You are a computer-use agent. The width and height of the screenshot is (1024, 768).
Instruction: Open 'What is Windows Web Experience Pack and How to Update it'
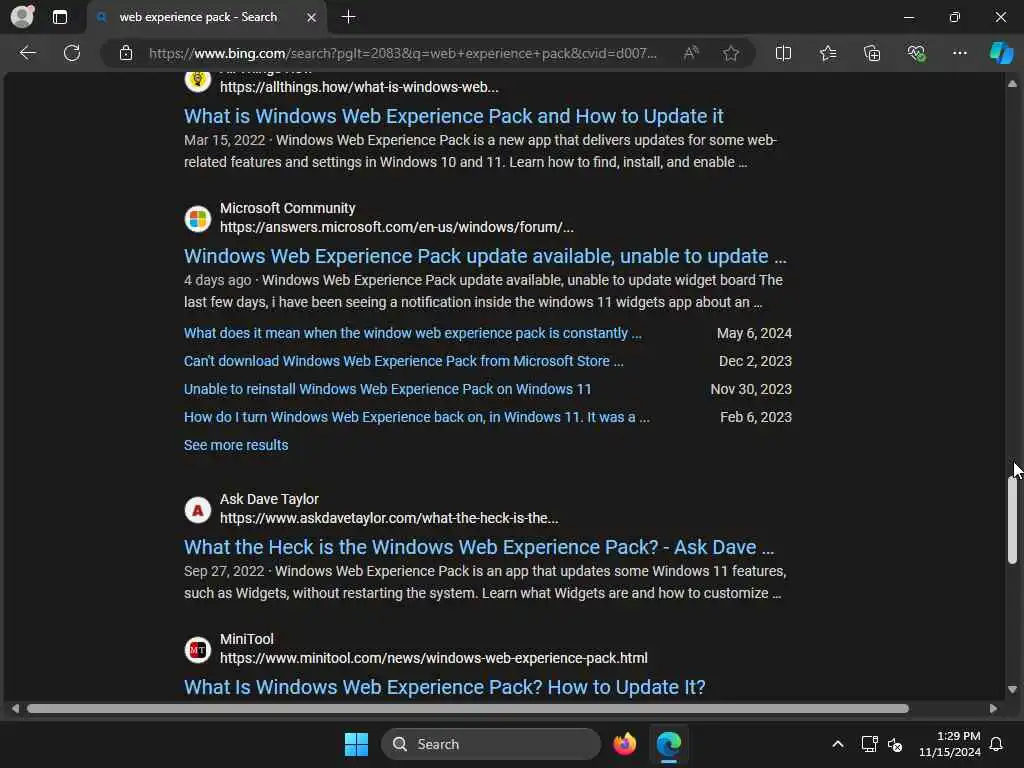point(453,116)
